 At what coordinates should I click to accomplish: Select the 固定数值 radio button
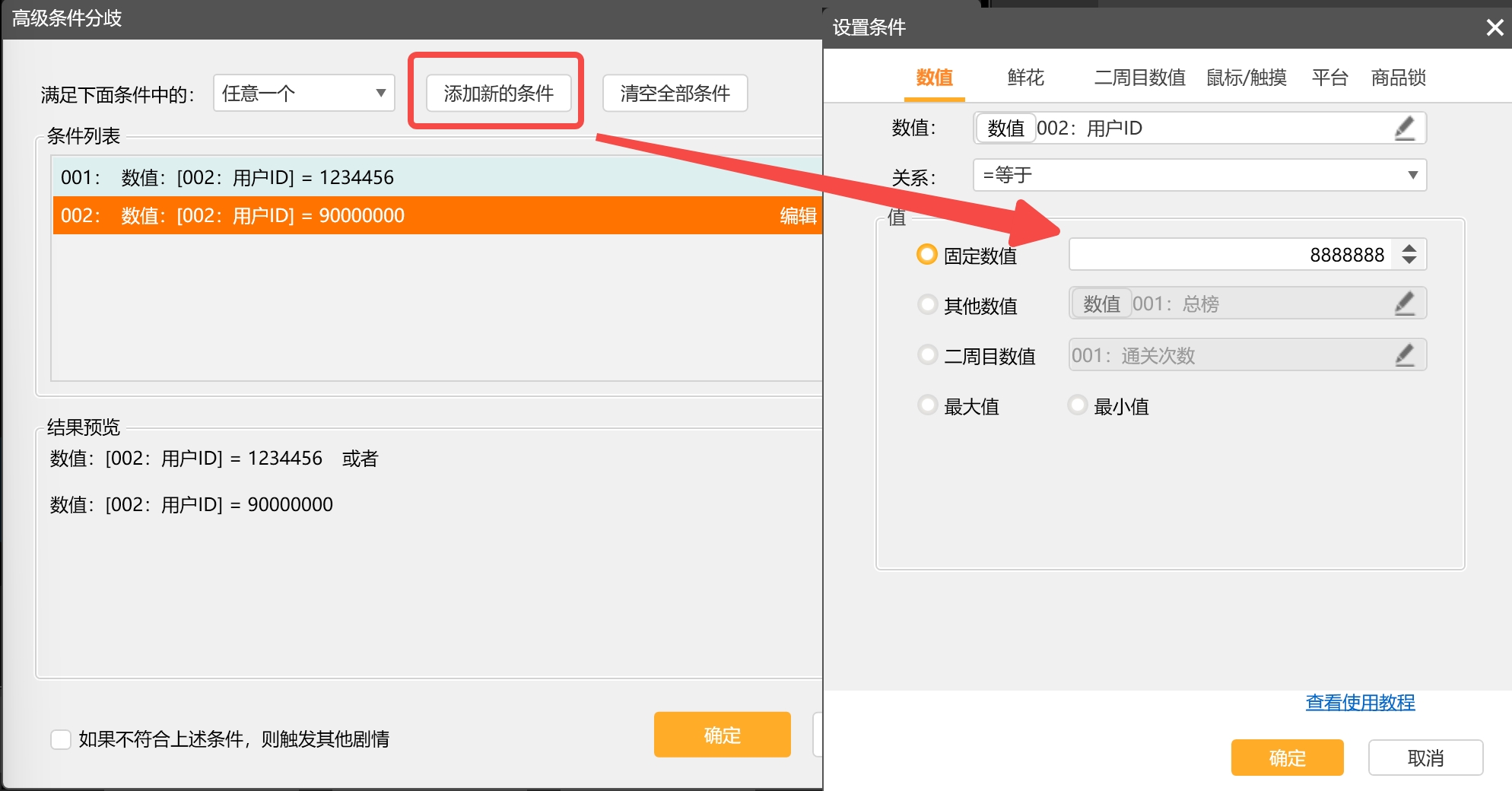926,255
